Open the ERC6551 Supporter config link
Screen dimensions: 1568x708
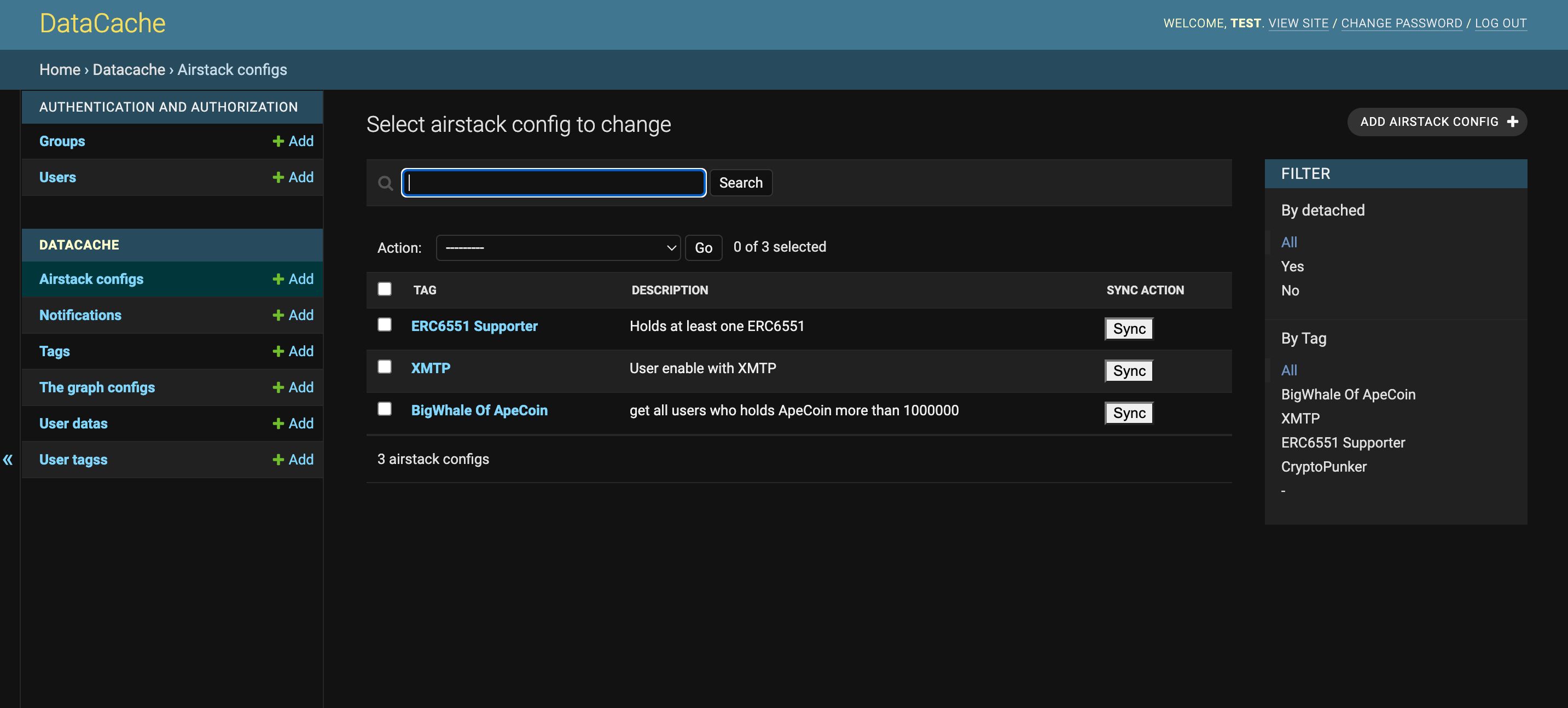coord(474,326)
